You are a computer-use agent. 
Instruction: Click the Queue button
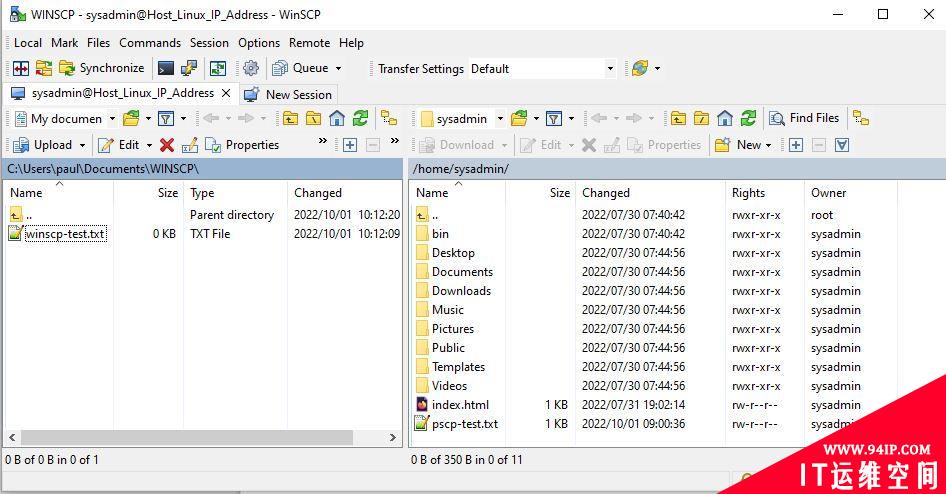300,68
